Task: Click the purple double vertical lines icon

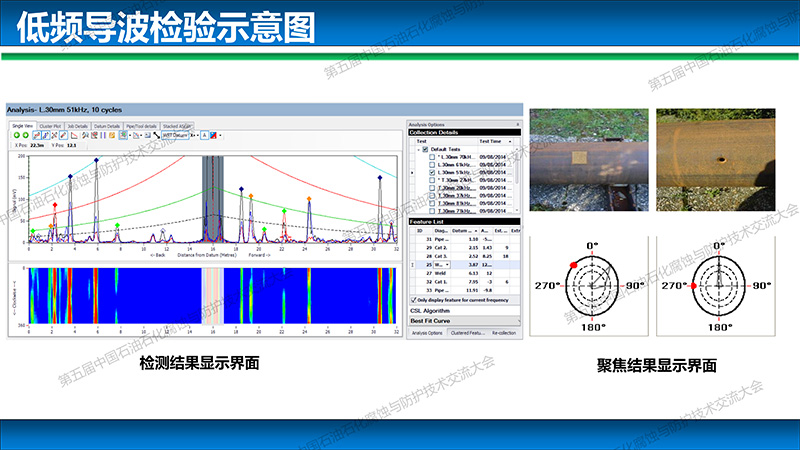Action: point(103,135)
